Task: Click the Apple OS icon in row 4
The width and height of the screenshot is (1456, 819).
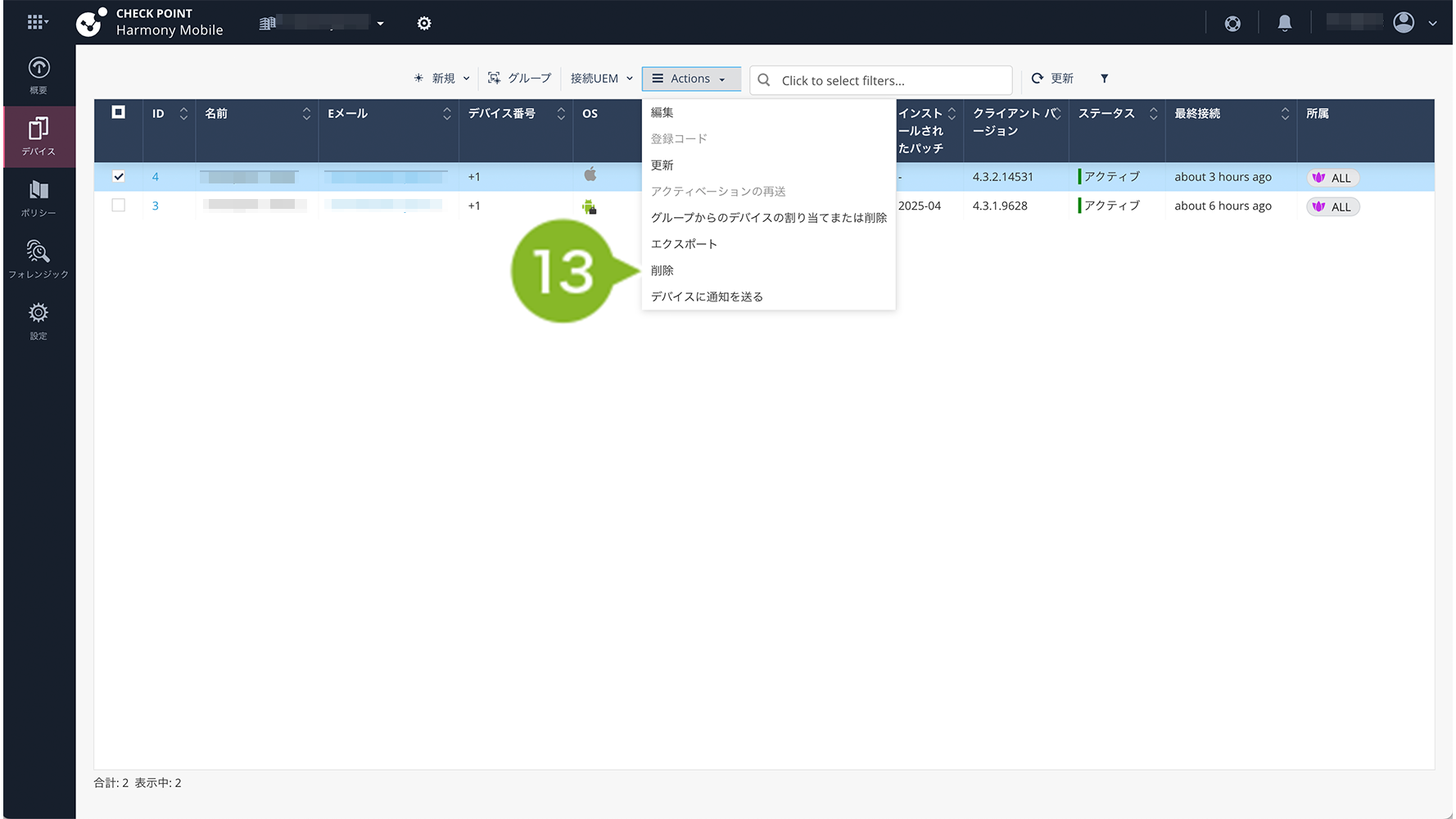Action: pos(590,174)
